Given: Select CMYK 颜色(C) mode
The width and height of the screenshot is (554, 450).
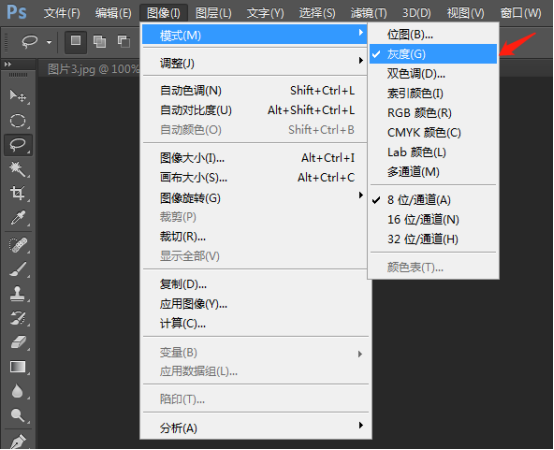Looking at the screenshot, I should [433, 133].
